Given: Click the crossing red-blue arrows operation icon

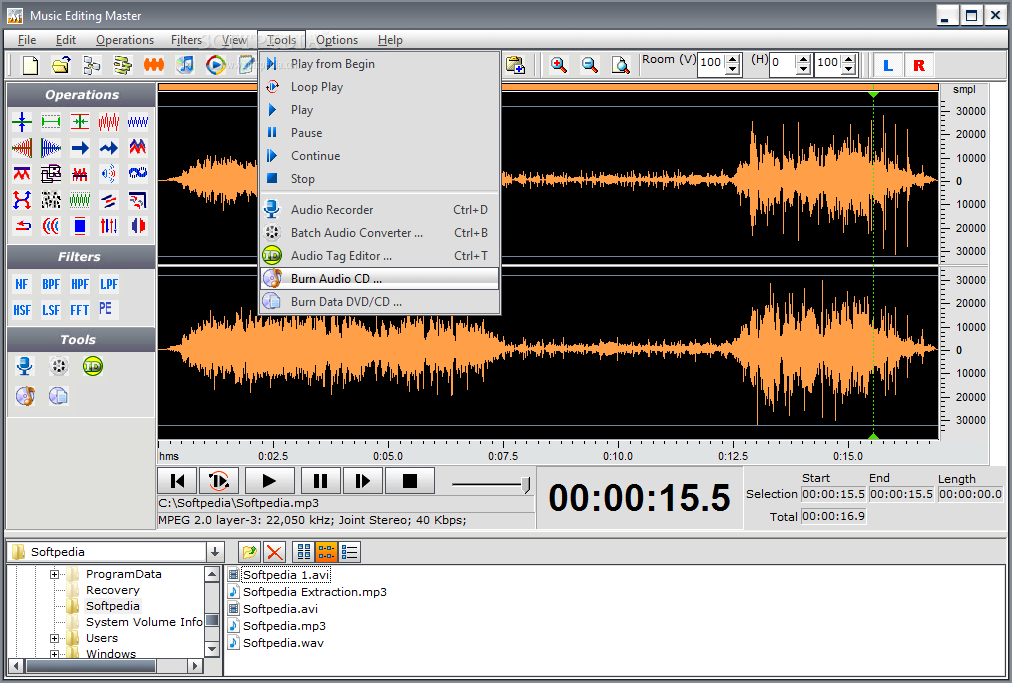Looking at the screenshot, I should point(22,199).
